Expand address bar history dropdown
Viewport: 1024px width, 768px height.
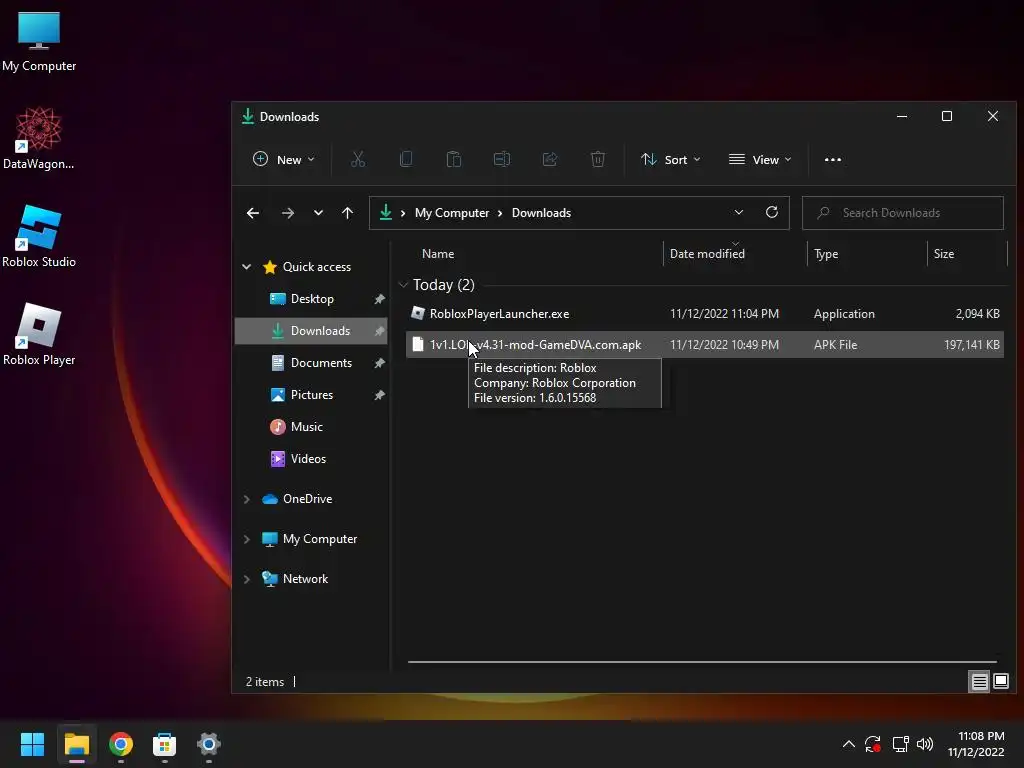(x=739, y=212)
